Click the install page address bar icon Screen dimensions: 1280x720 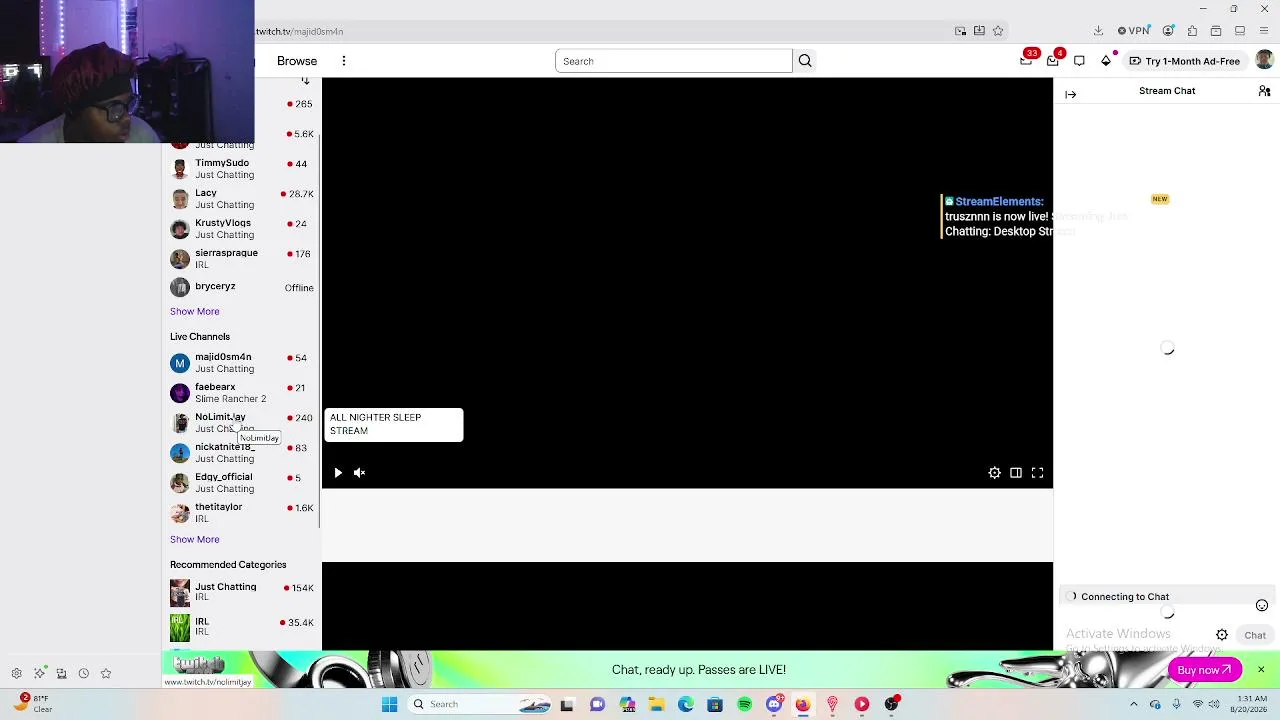point(979,31)
